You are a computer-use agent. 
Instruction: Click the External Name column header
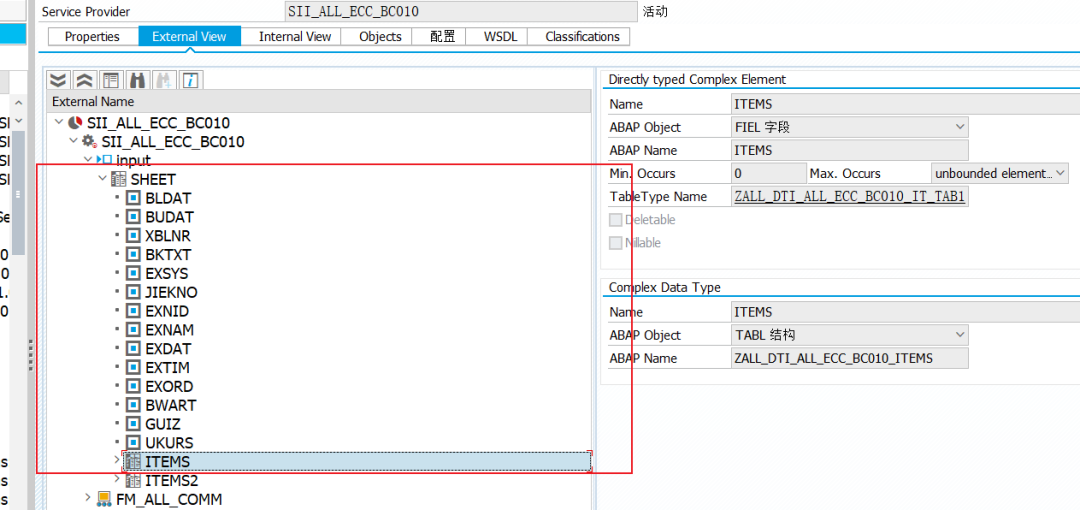coord(319,102)
